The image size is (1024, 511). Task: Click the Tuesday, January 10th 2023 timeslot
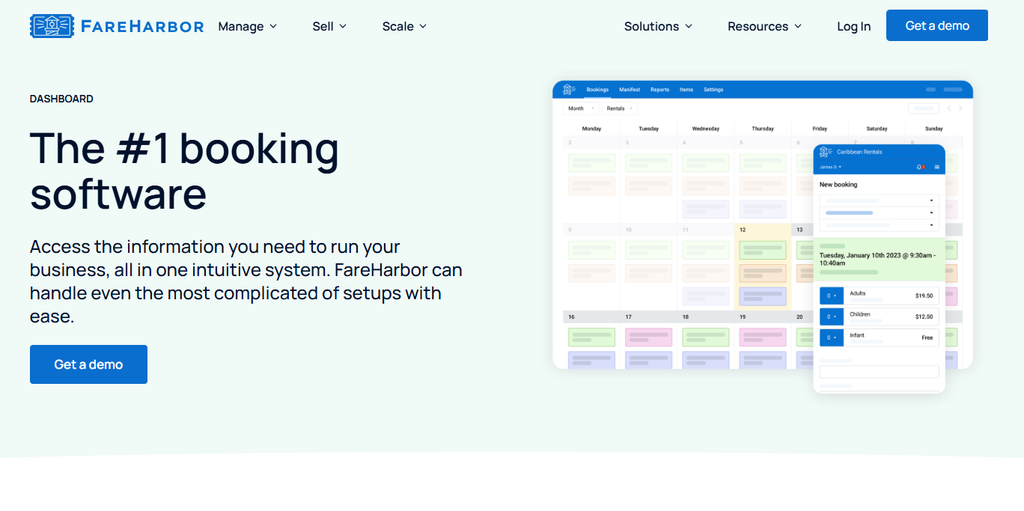[879, 259]
